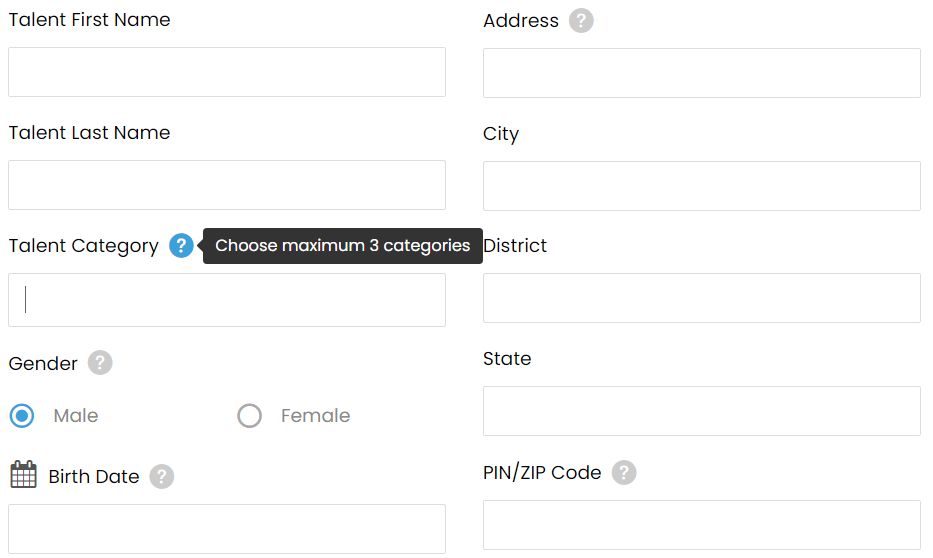The image size is (933, 558).
Task: Open the Address help question mark
Action: [x=581, y=20]
